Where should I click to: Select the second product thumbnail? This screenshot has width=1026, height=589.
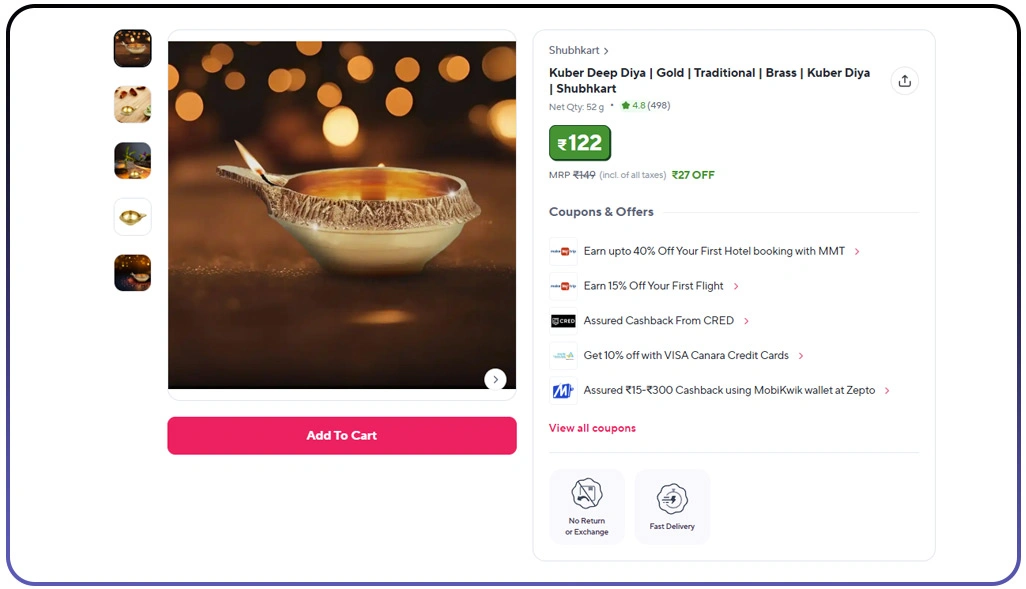[132, 104]
